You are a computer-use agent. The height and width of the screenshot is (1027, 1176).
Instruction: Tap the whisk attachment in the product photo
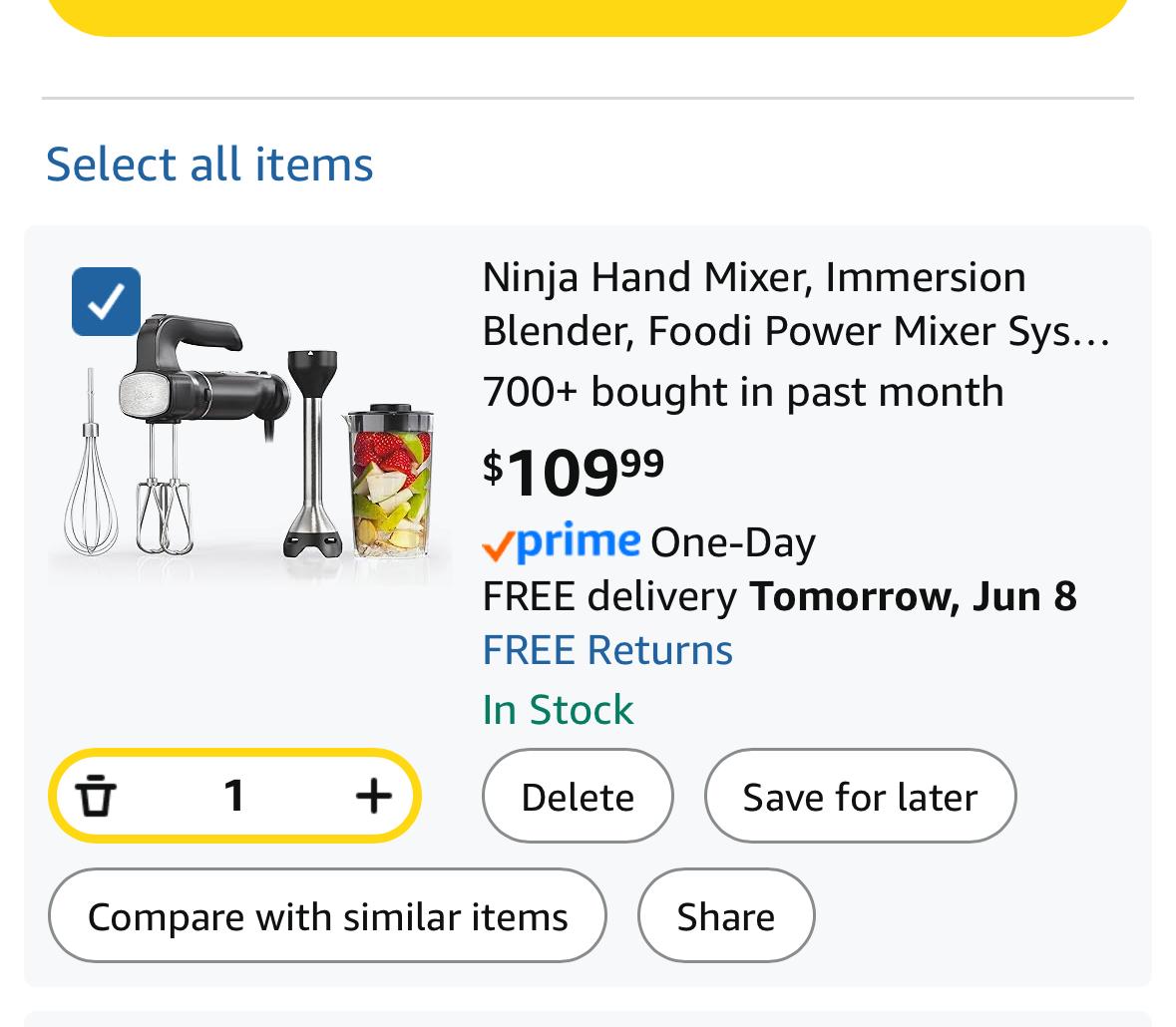90,479
